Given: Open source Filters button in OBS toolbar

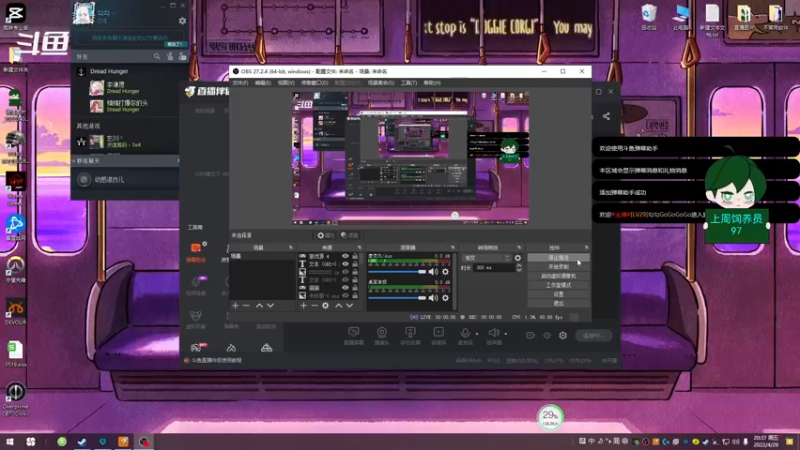Looking at the screenshot, I should pyautogui.click(x=349, y=235).
